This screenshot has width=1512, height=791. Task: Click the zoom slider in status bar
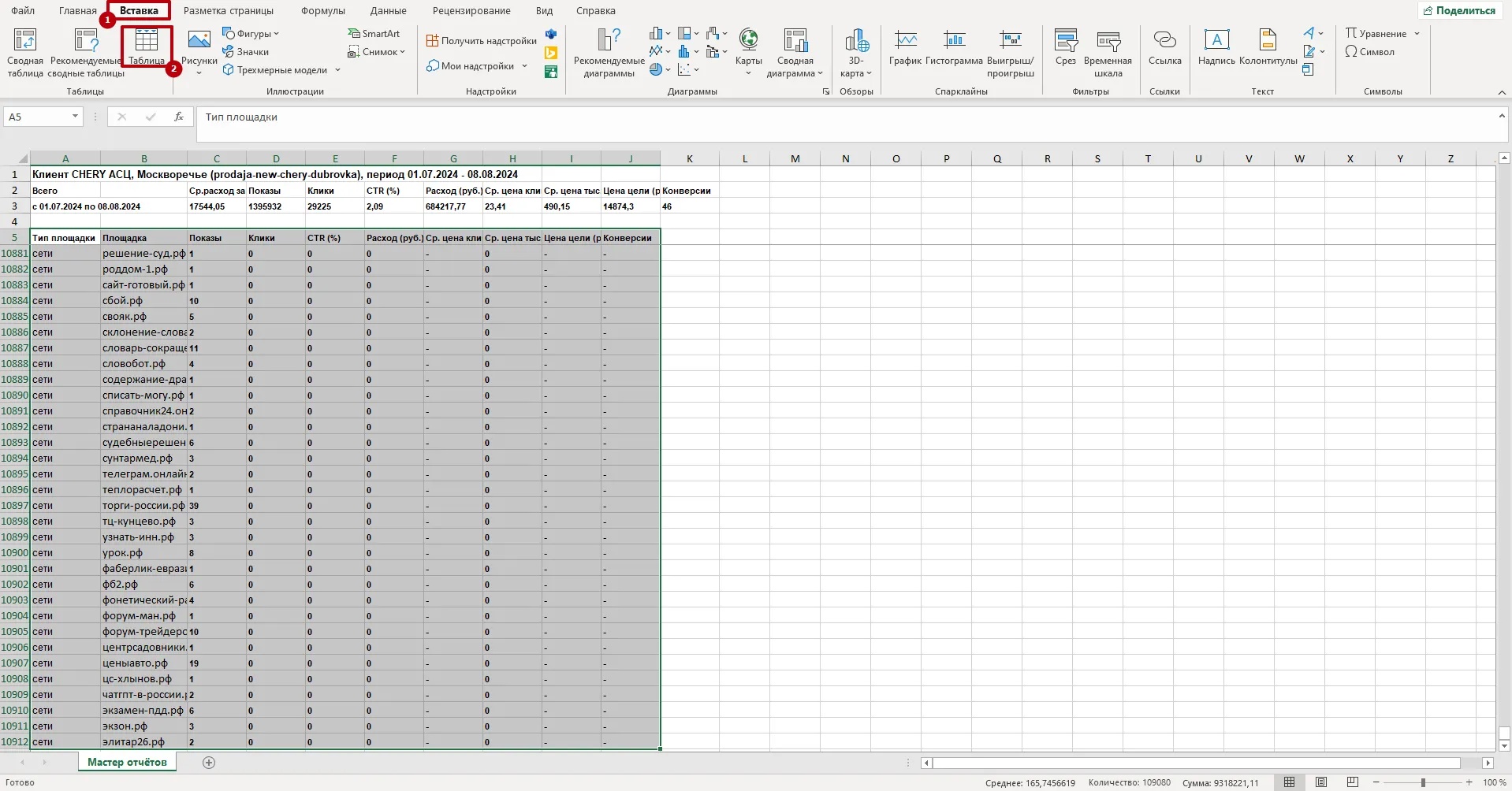pyautogui.click(x=1423, y=782)
